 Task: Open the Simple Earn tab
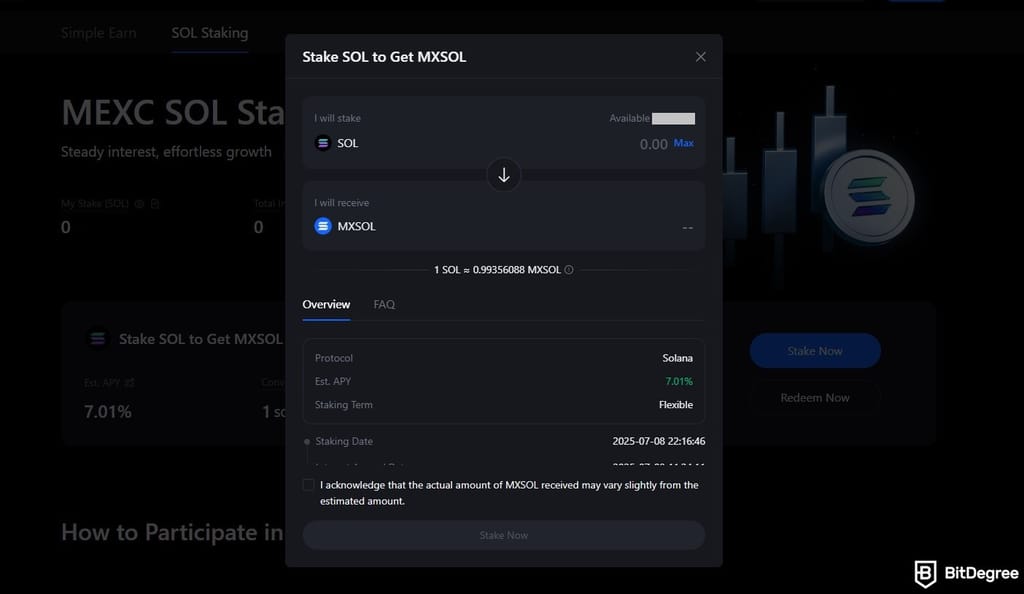[x=99, y=33]
